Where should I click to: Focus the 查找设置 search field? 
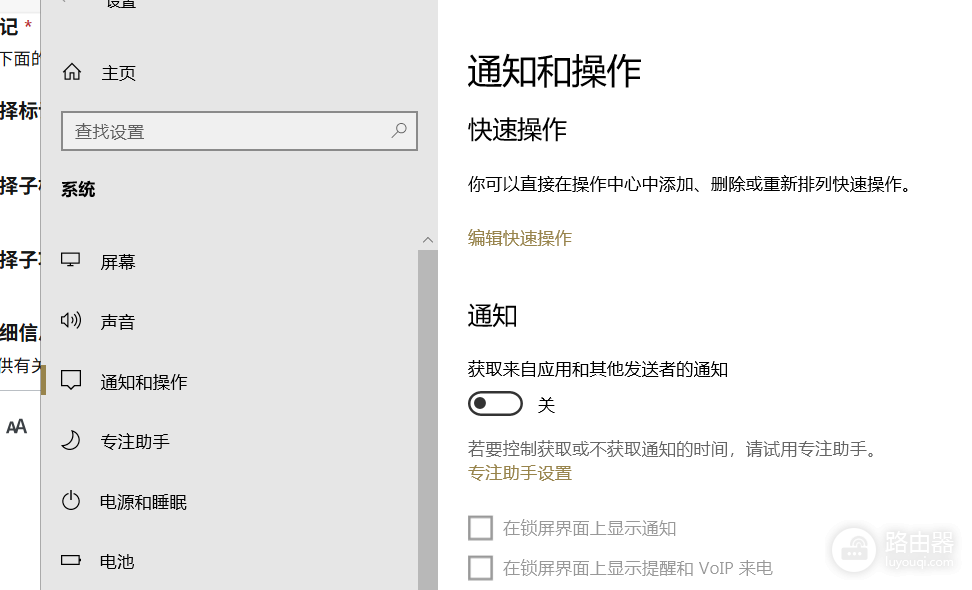(239, 131)
